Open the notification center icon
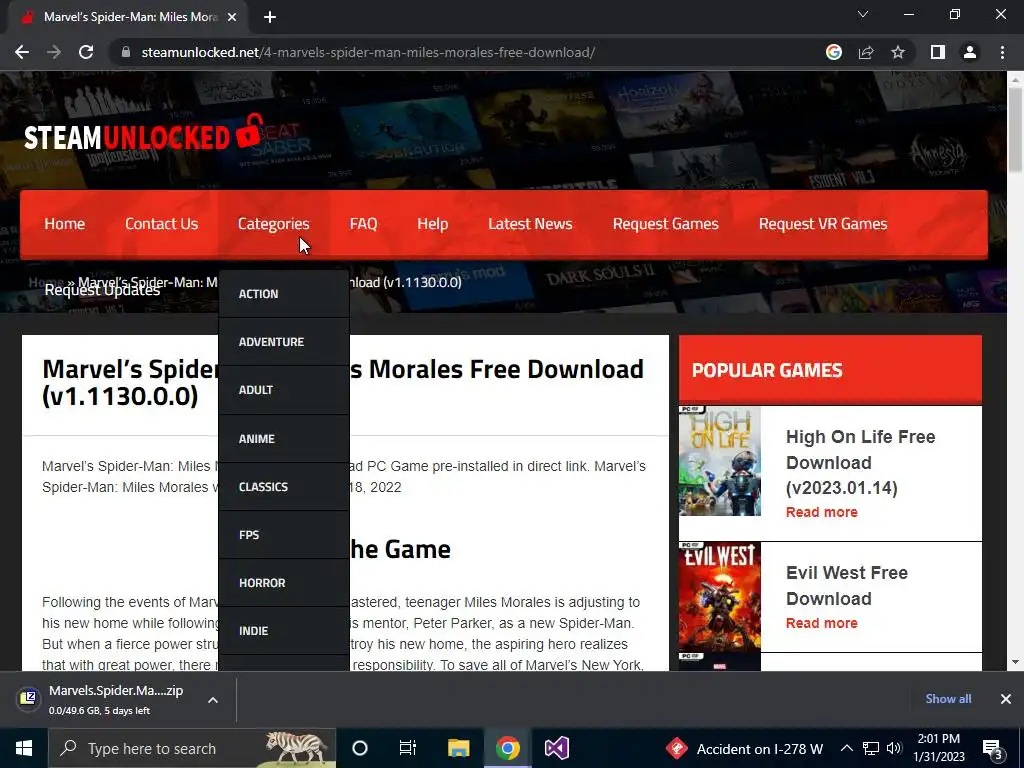The image size is (1024, 768). tap(993, 749)
